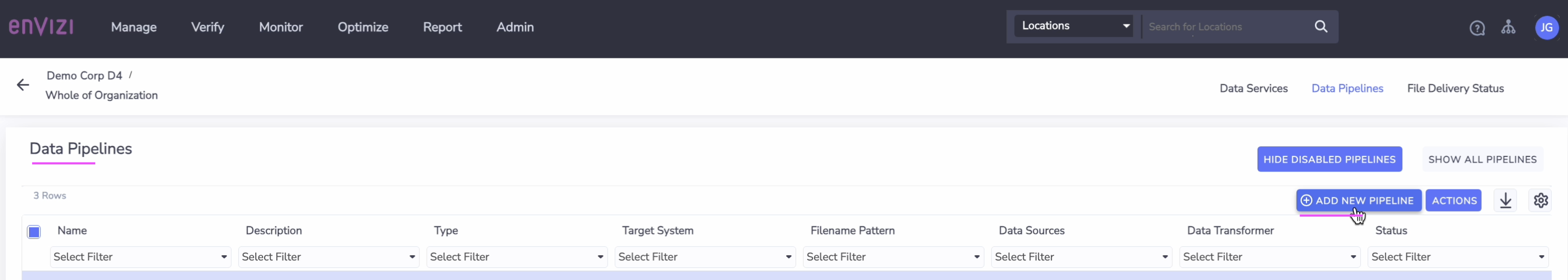Screen dimensions: 1568x280
Task: Open the JG user avatar menu
Action: (x=1546, y=27)
